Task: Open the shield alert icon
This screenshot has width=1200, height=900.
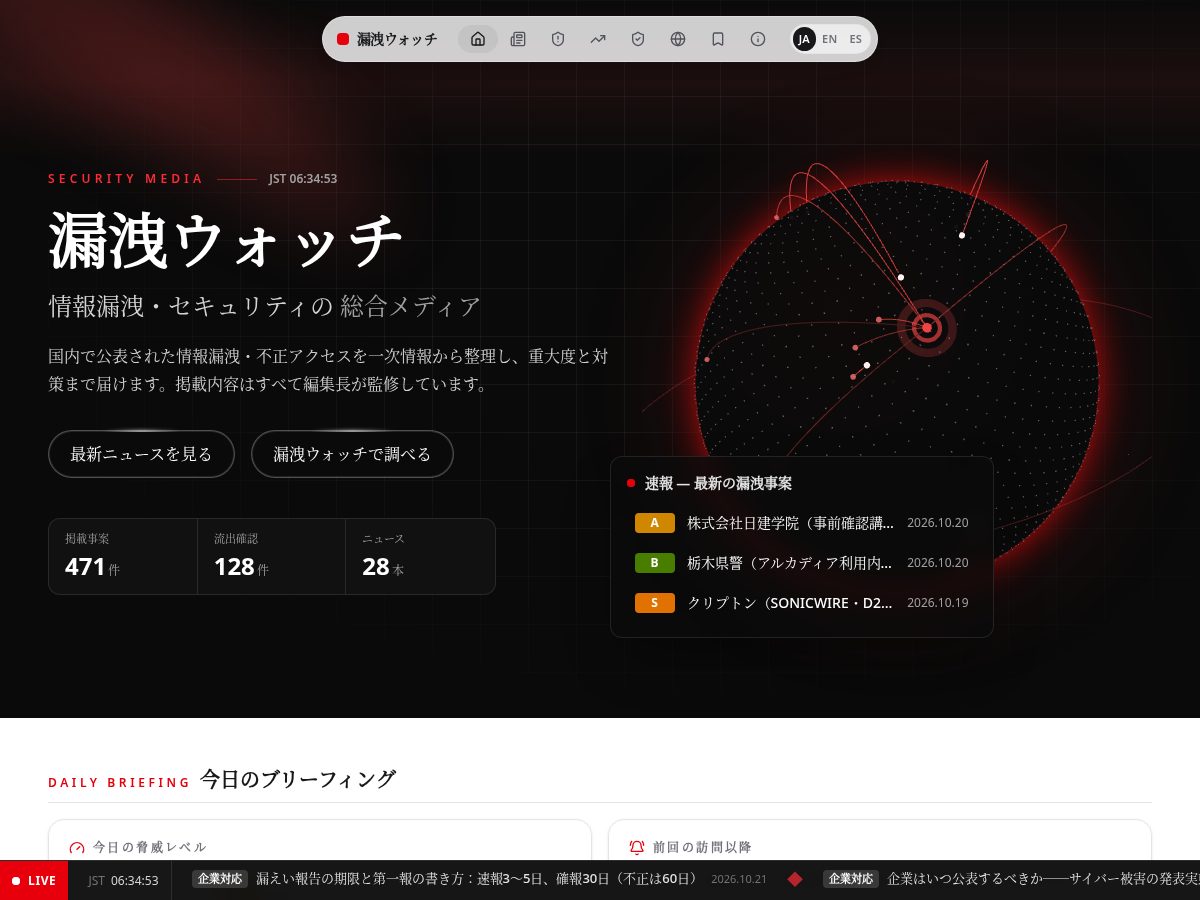Action: coord(558,39)
